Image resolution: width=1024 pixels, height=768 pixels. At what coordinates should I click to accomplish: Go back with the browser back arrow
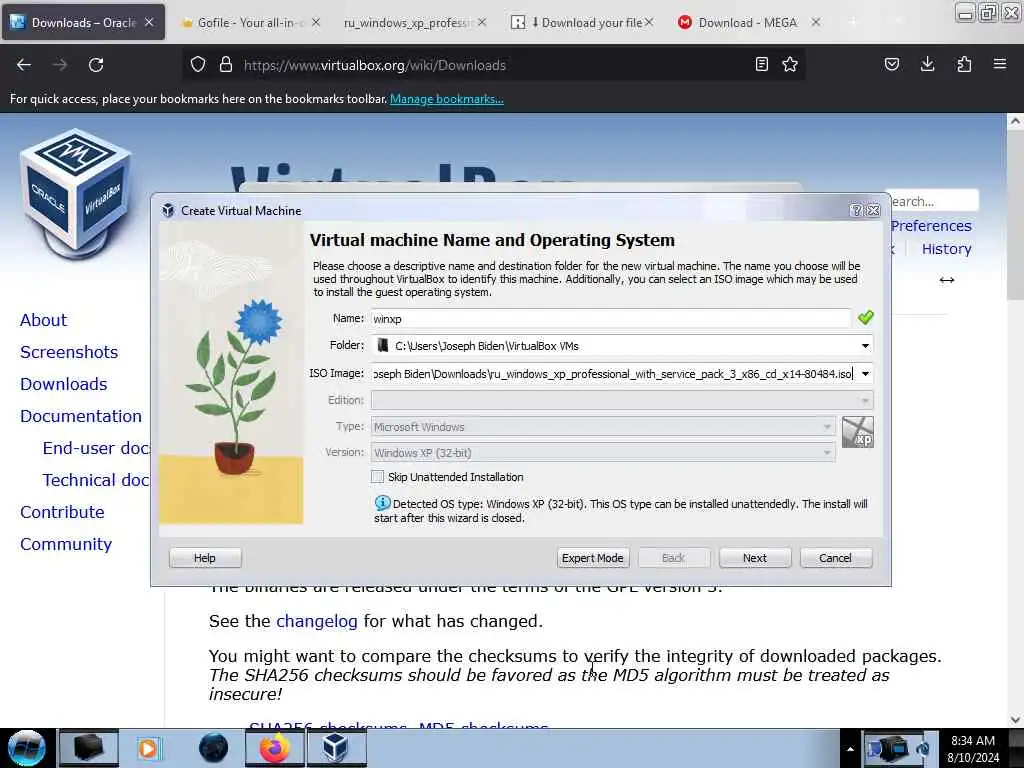[x=24, y=65]
